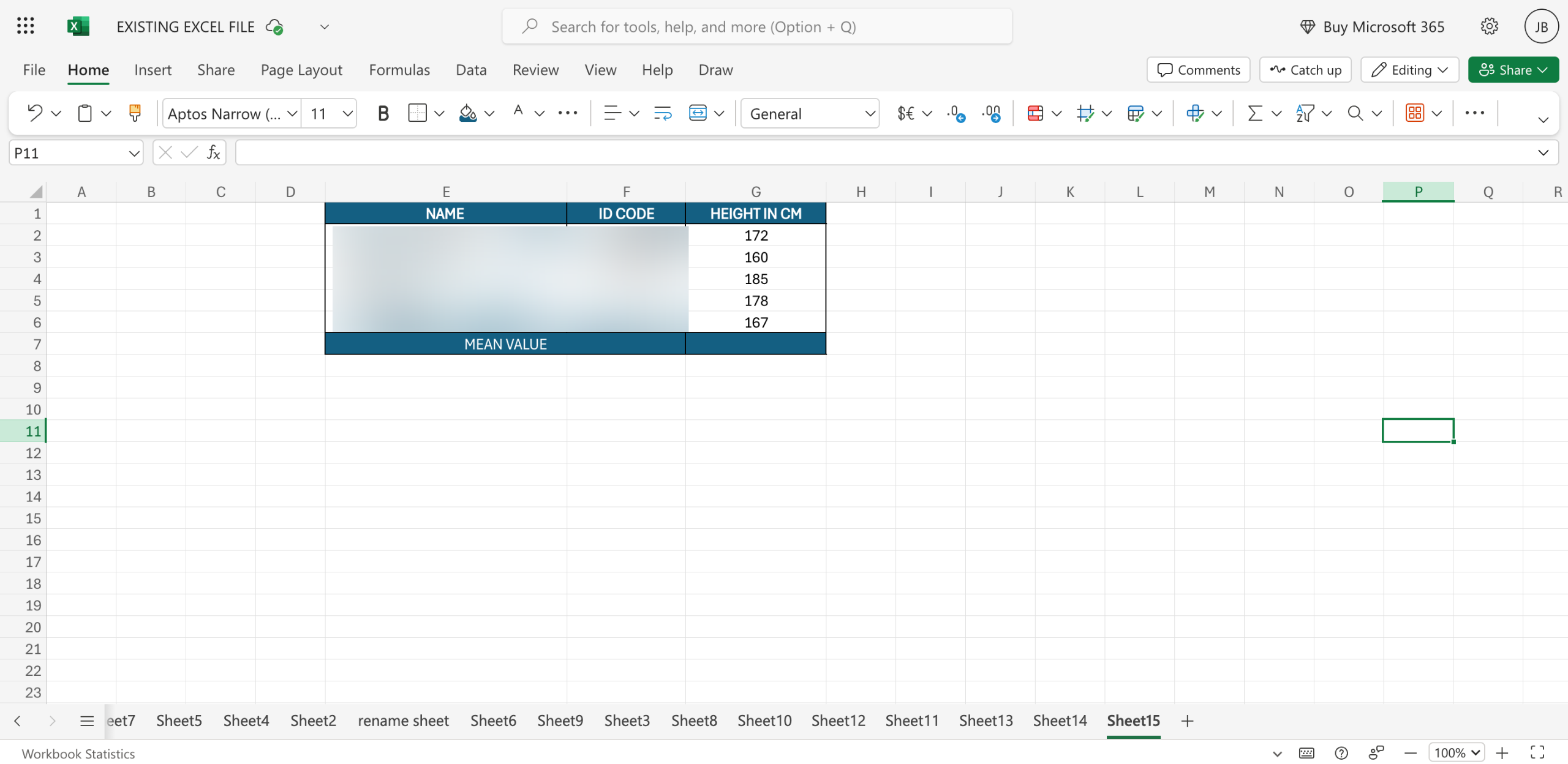Click the Increase Decimal icon

pos(956,113)
